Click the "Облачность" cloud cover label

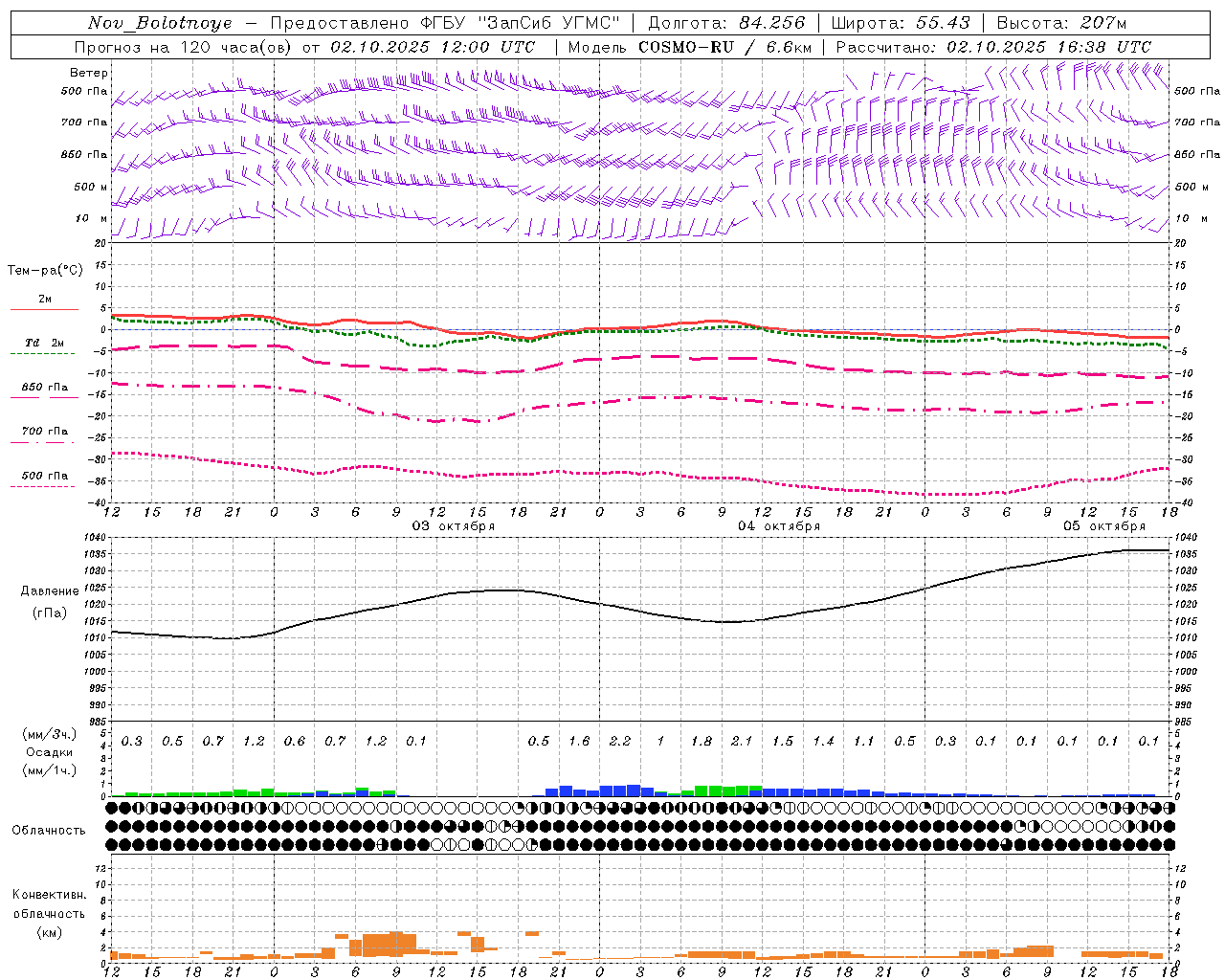pyautogui.click(x=49, y=831)
